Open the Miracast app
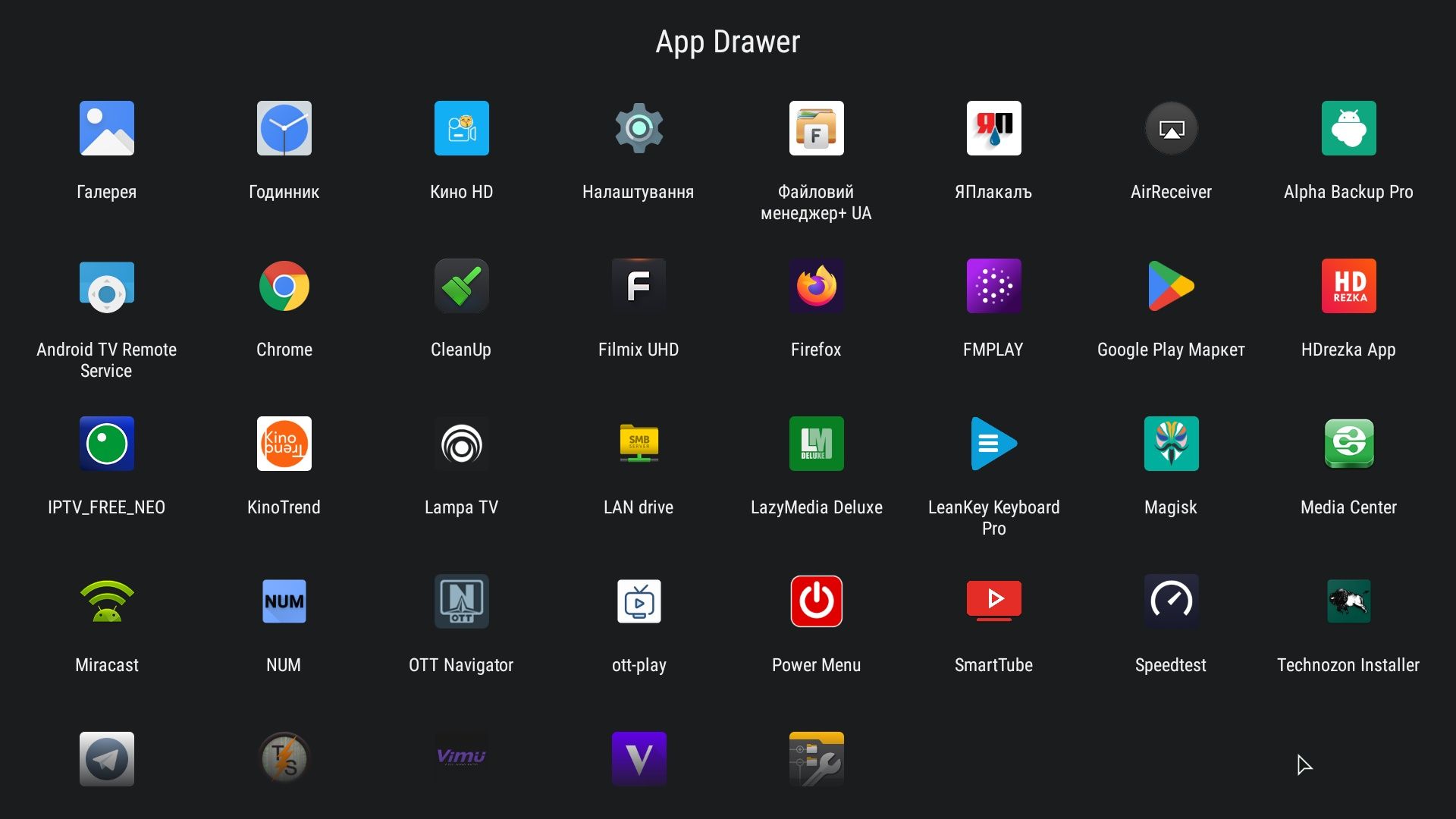 (107, 601)
